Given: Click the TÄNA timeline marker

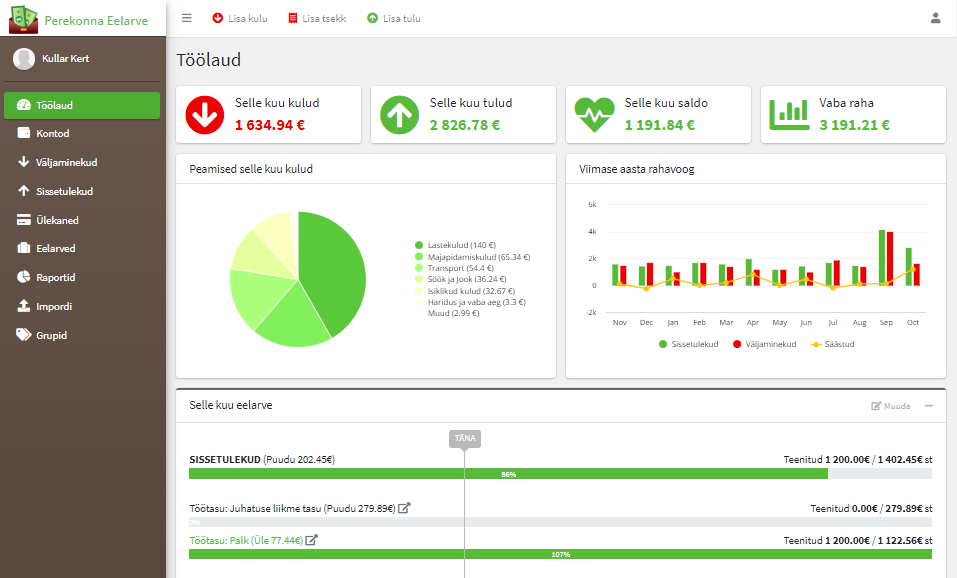Looking at the screenshot, I should (465, 438).
